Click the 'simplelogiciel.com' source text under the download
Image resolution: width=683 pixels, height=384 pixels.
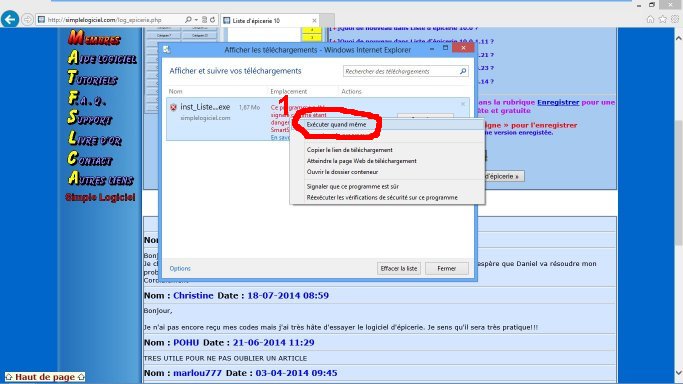click(205, 118)
